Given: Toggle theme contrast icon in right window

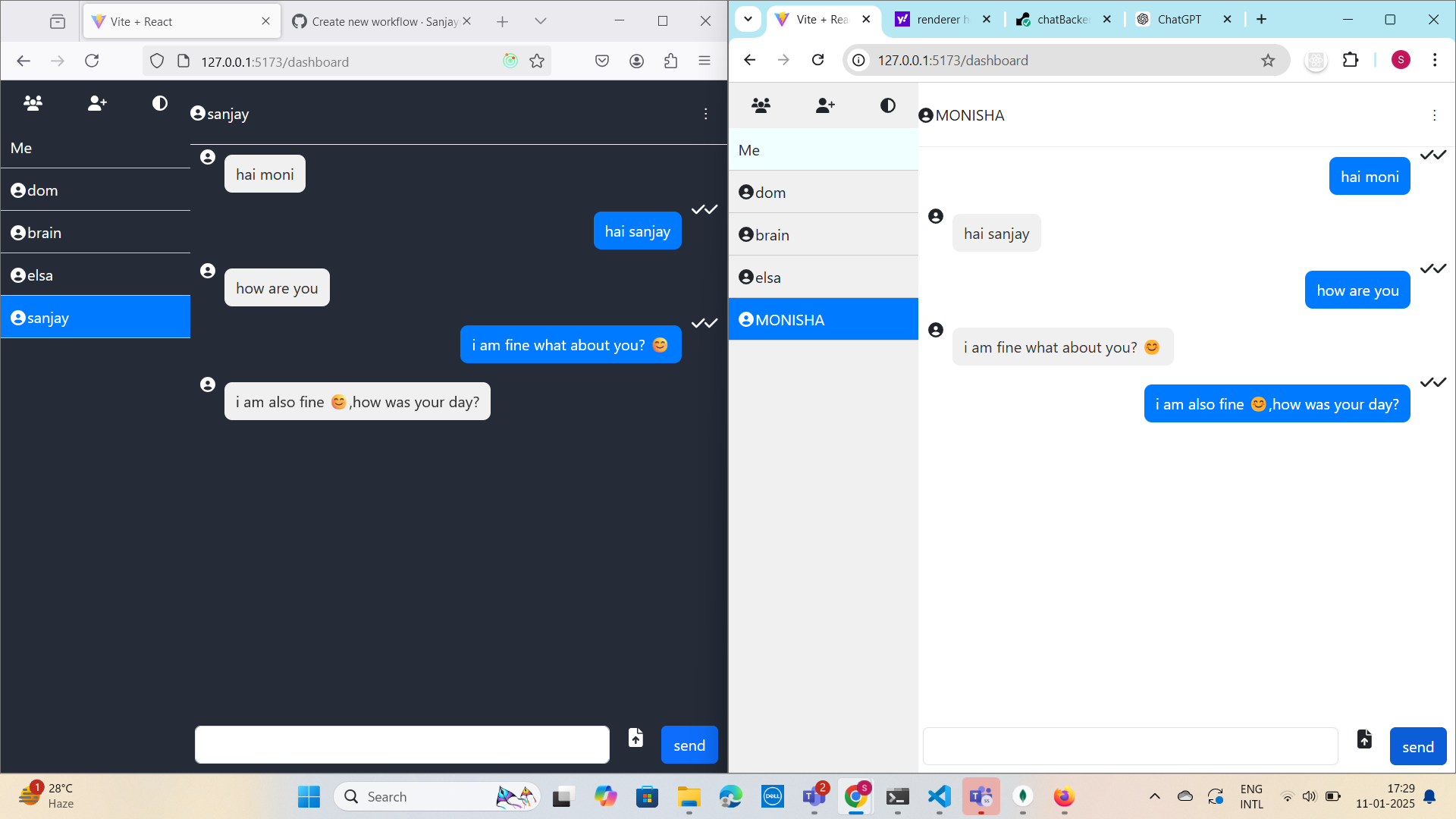Looking at the screenshot, I should coord(887,105).
